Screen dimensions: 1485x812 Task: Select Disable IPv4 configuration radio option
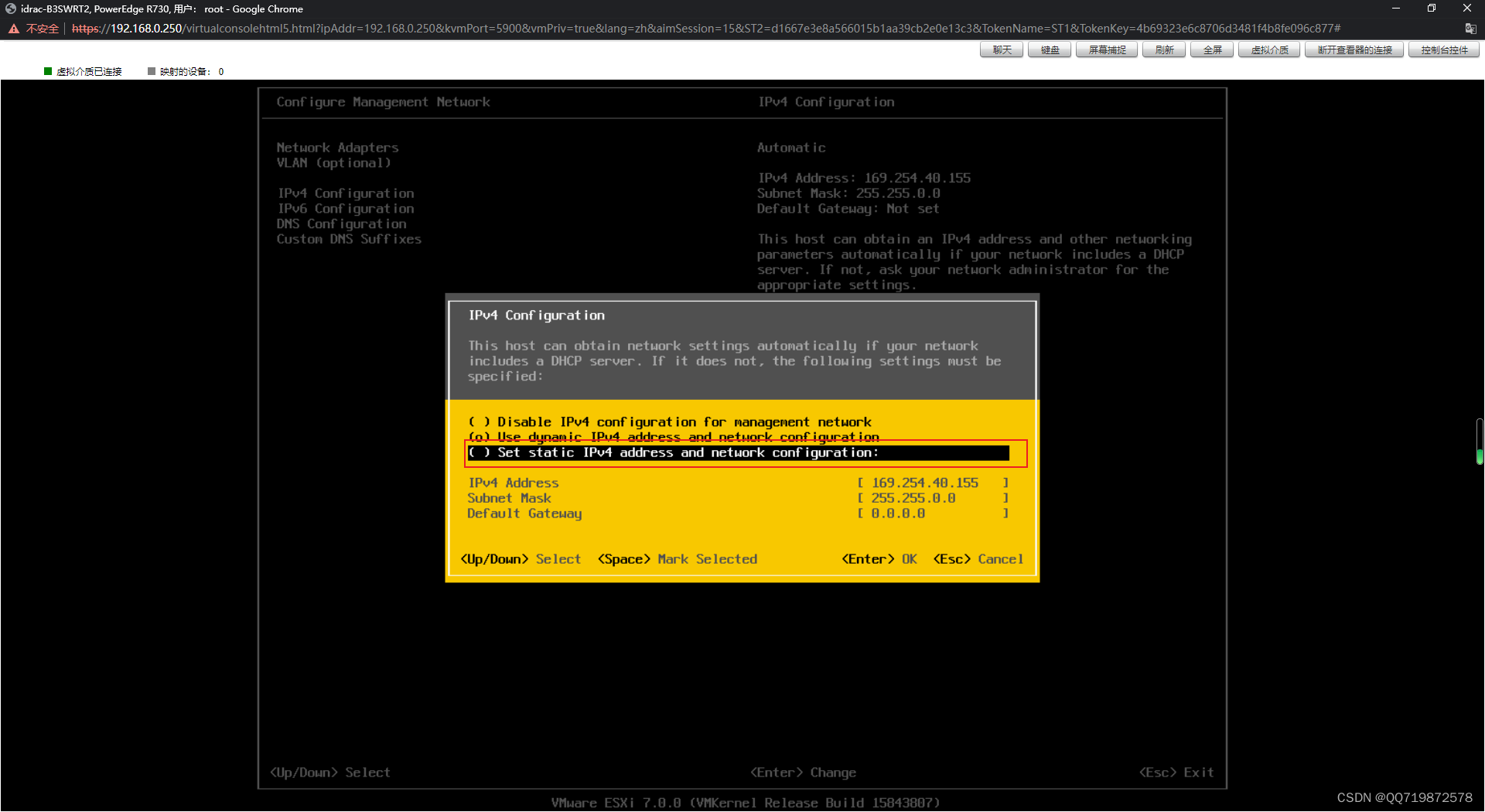coord(670,422)
